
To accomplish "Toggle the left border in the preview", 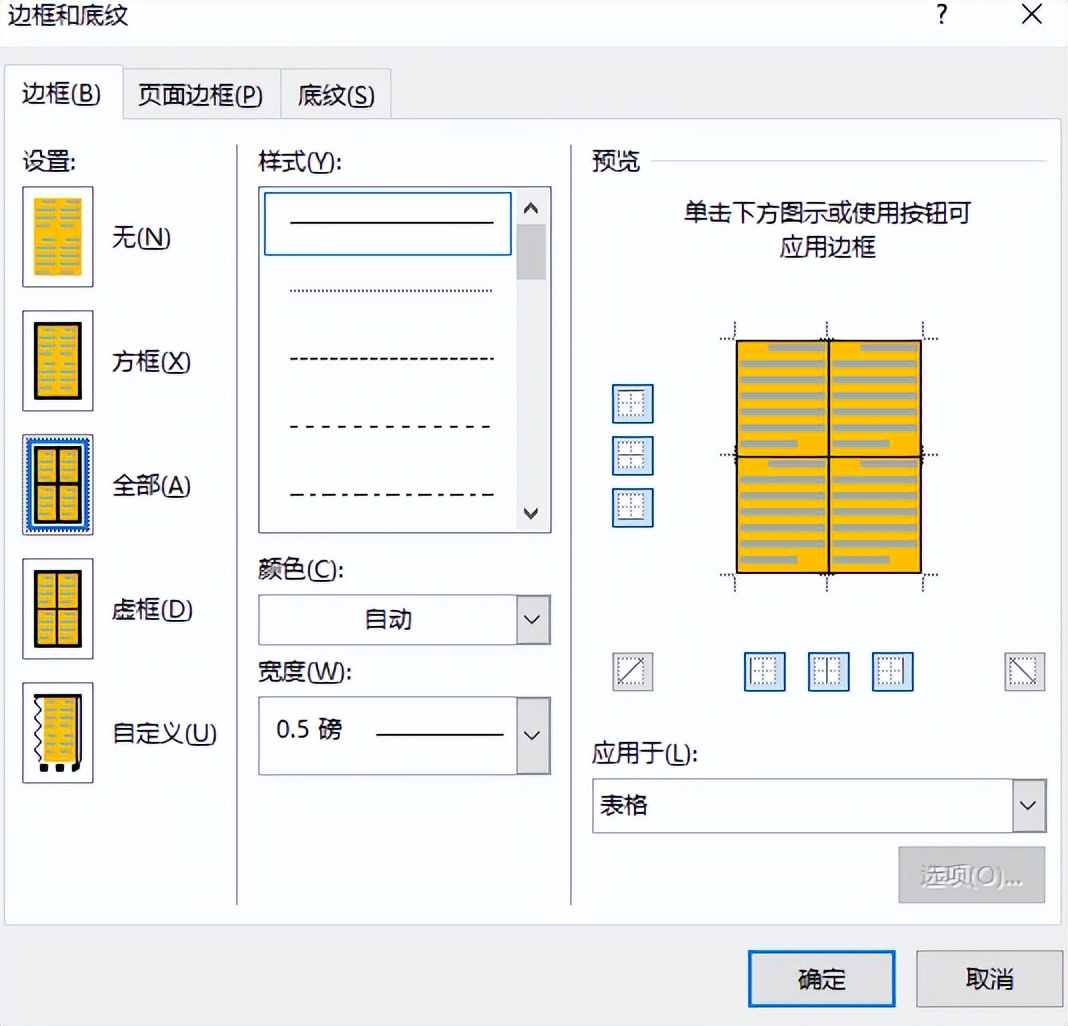I will 763,671.
